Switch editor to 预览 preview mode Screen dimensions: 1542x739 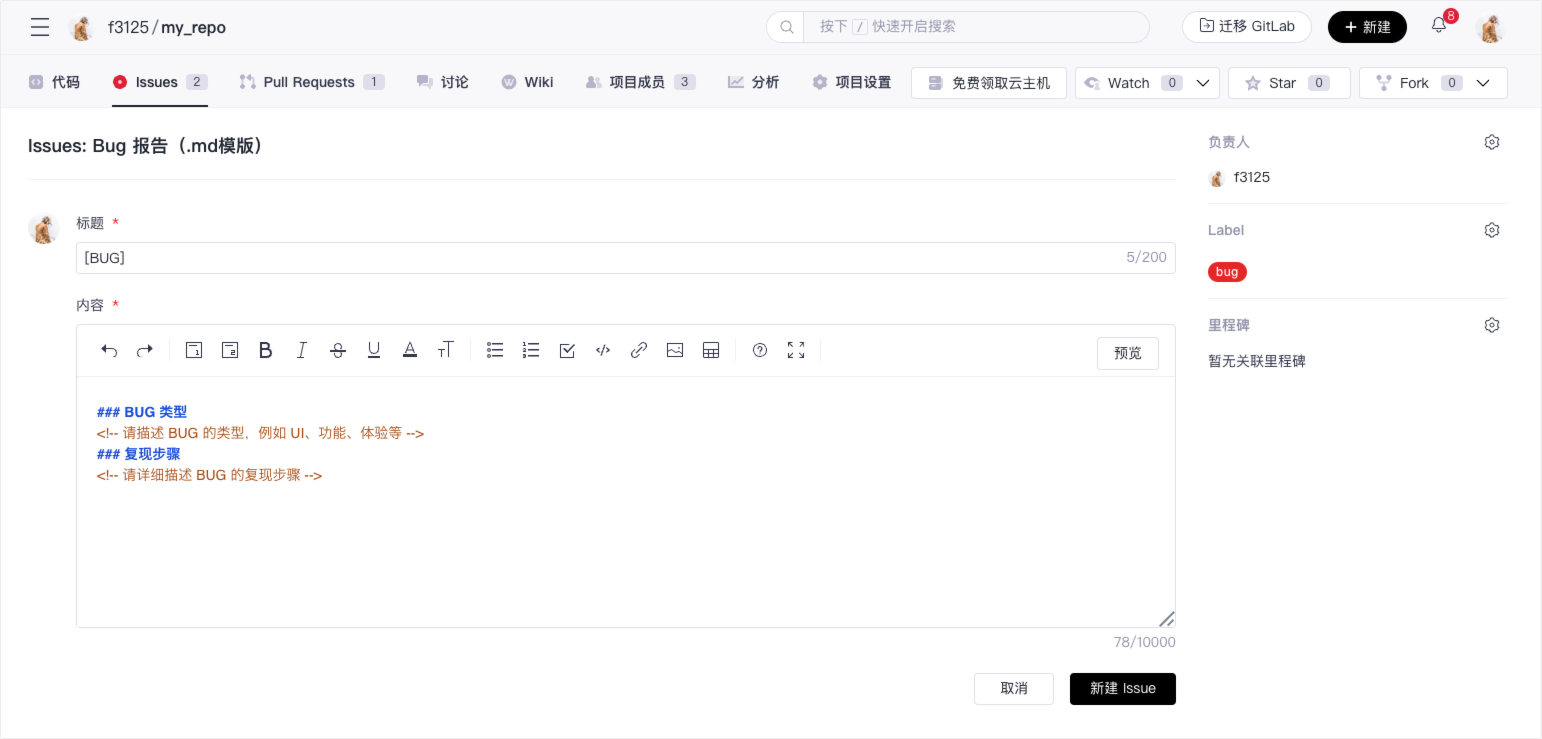click(1127, 353)
